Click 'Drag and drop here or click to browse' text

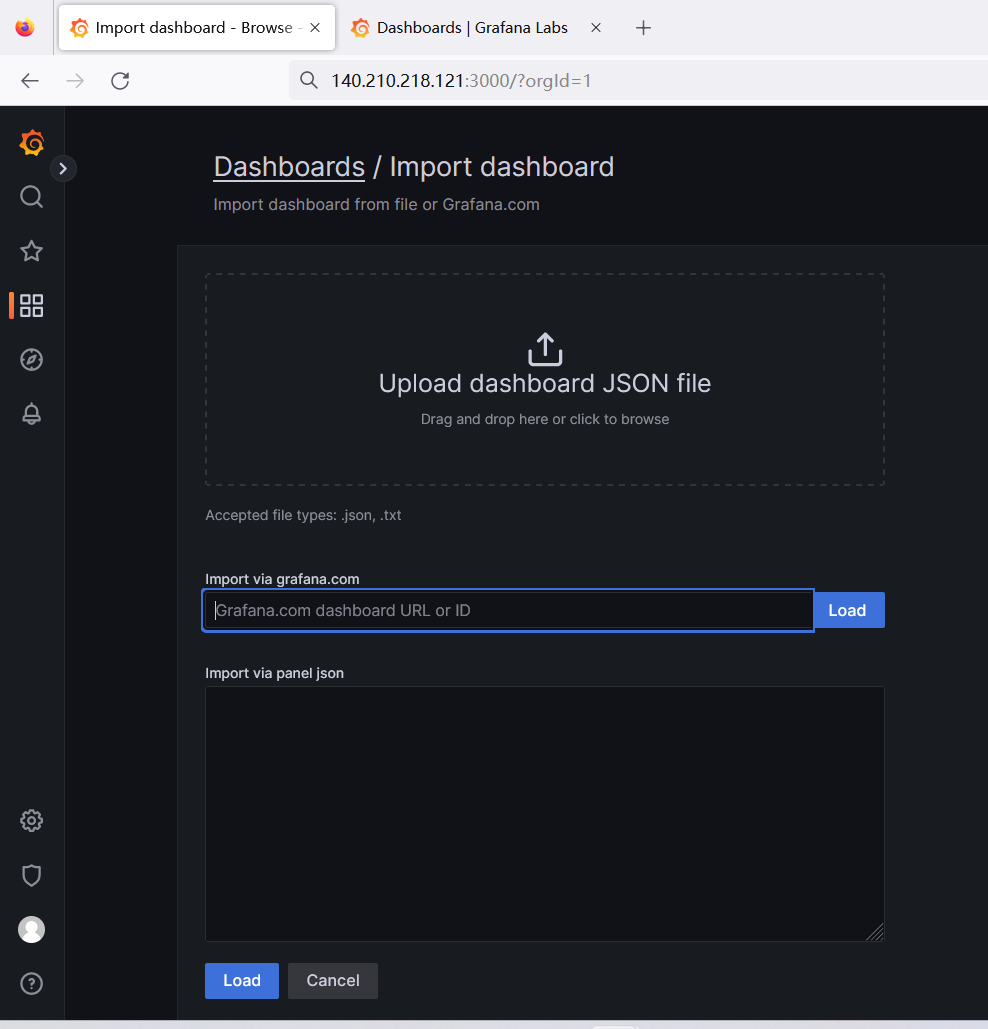(545, 419)
